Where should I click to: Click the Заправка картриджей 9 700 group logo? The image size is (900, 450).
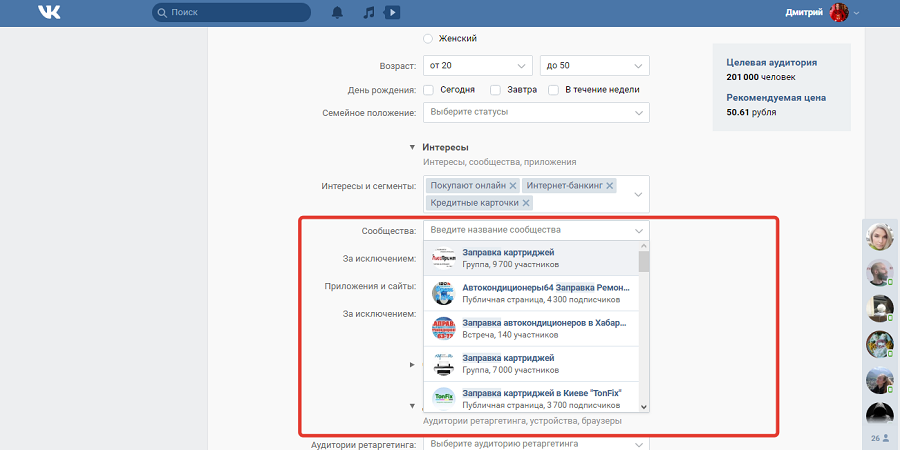(x=443, y=258)
